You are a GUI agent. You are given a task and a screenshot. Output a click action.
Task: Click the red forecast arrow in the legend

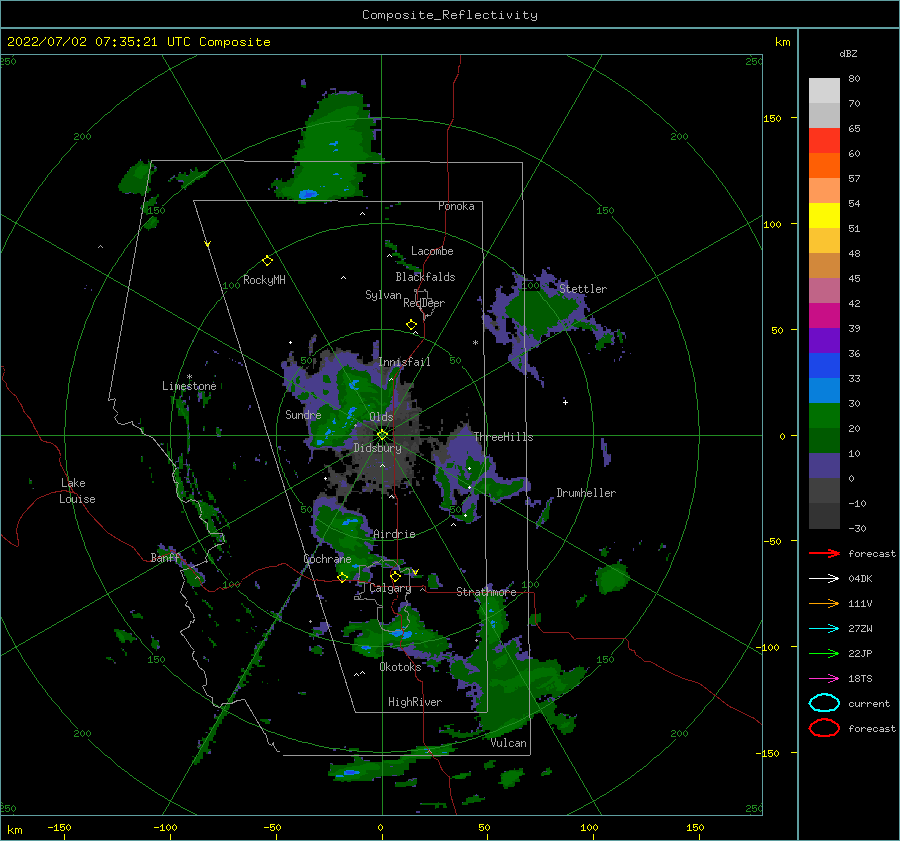click(x=824, y=553)
